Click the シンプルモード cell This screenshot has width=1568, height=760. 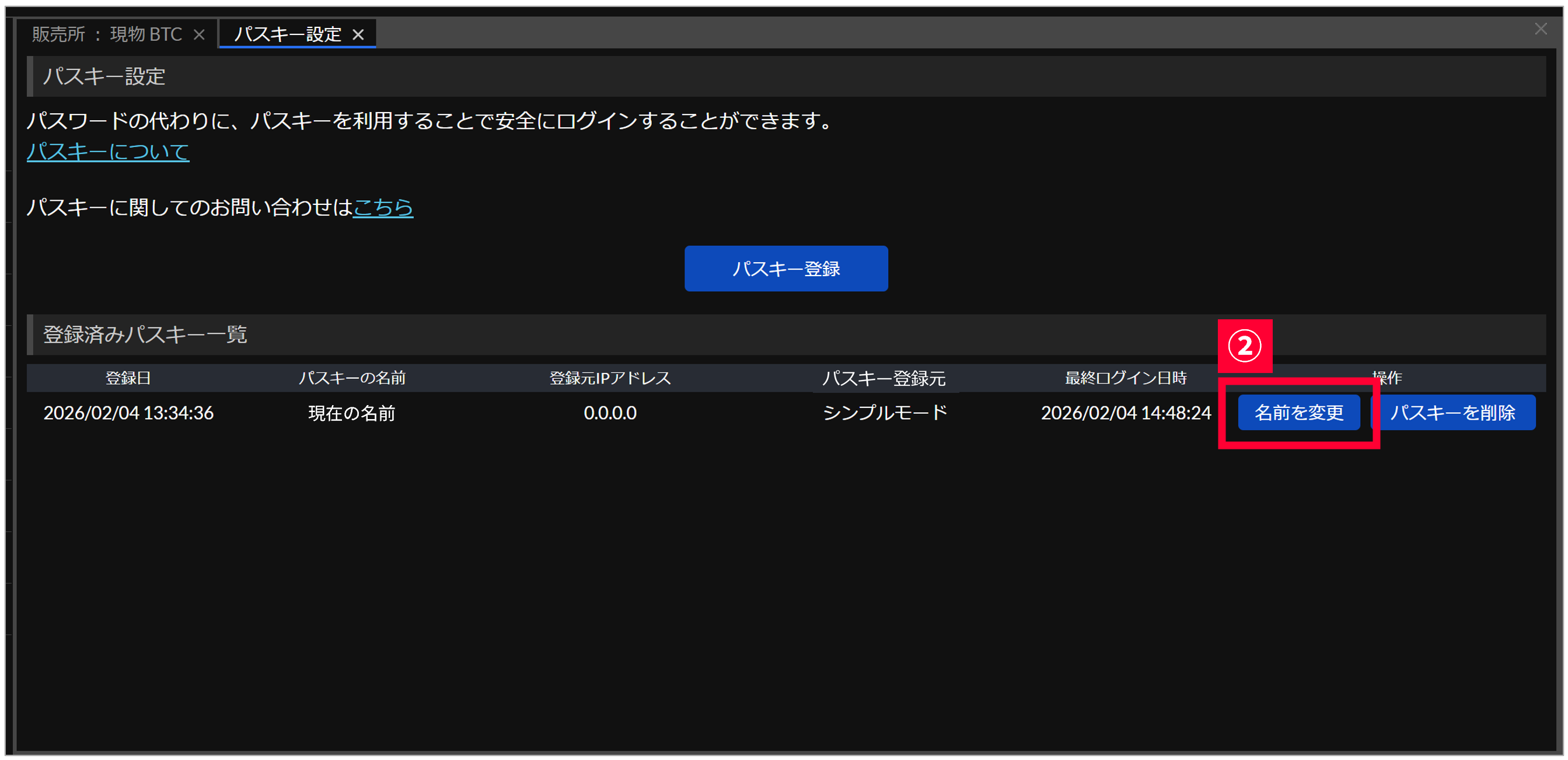(x=885, y=413)
